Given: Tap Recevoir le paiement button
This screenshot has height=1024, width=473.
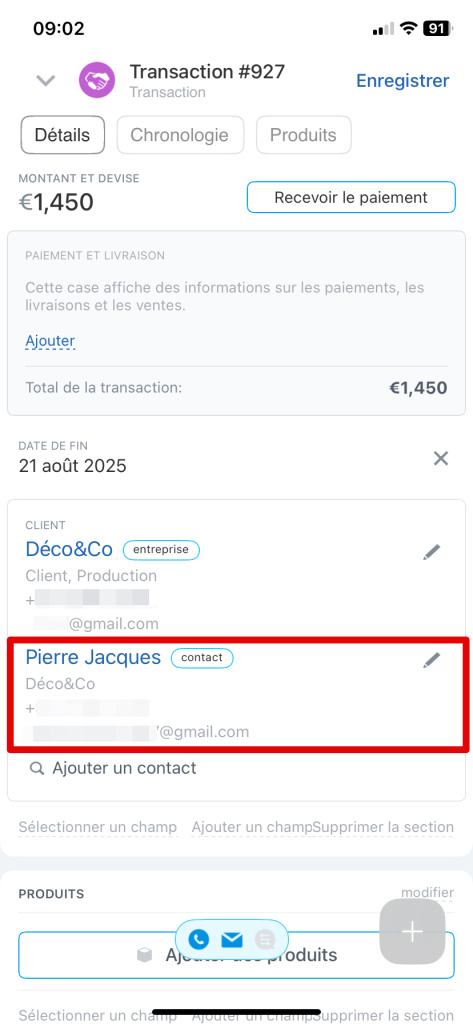Looking at the screenshot, I should pos(351,197).
